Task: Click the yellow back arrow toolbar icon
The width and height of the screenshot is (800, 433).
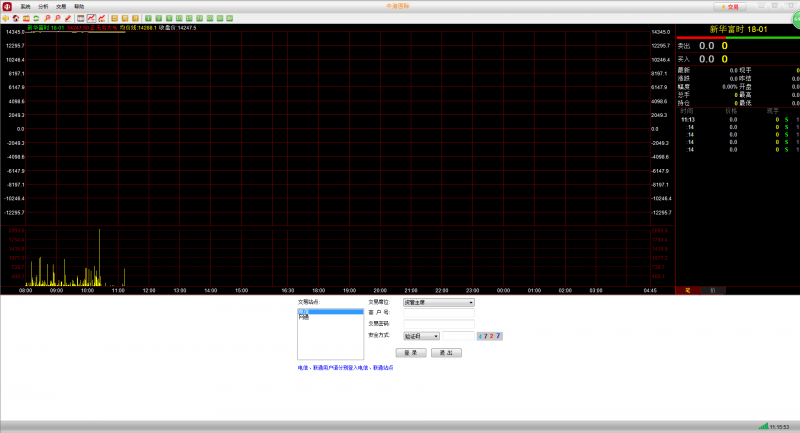Action: pos(6,18)
